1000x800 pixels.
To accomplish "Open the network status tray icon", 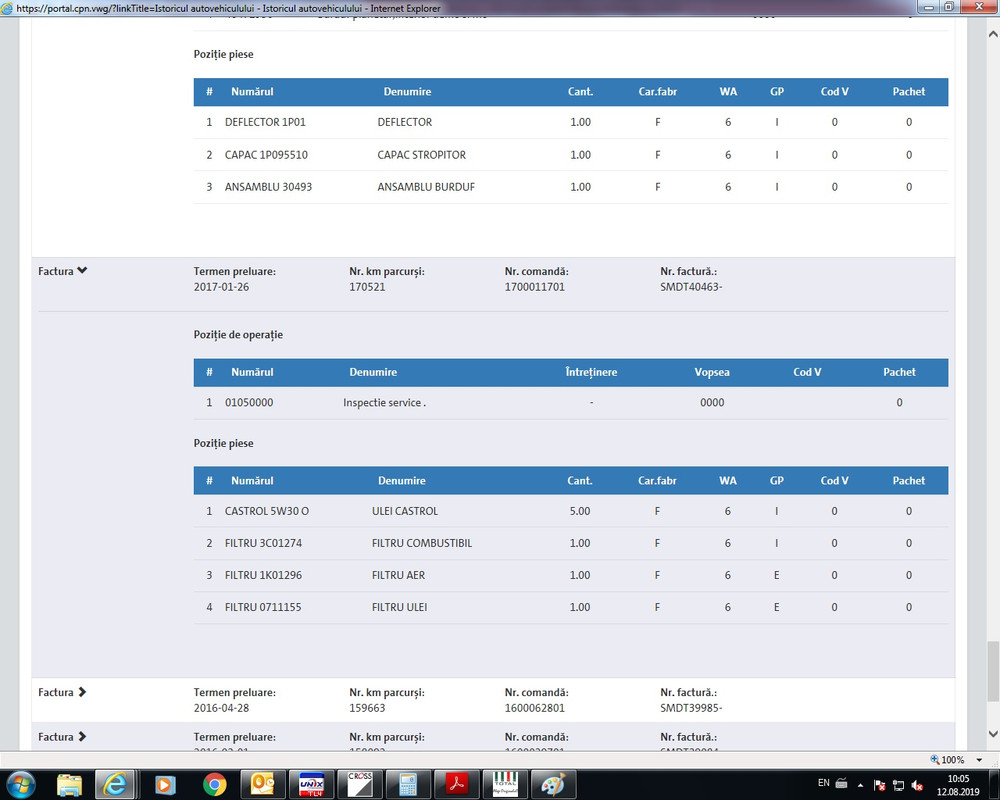I will click(x=899, y=785).
